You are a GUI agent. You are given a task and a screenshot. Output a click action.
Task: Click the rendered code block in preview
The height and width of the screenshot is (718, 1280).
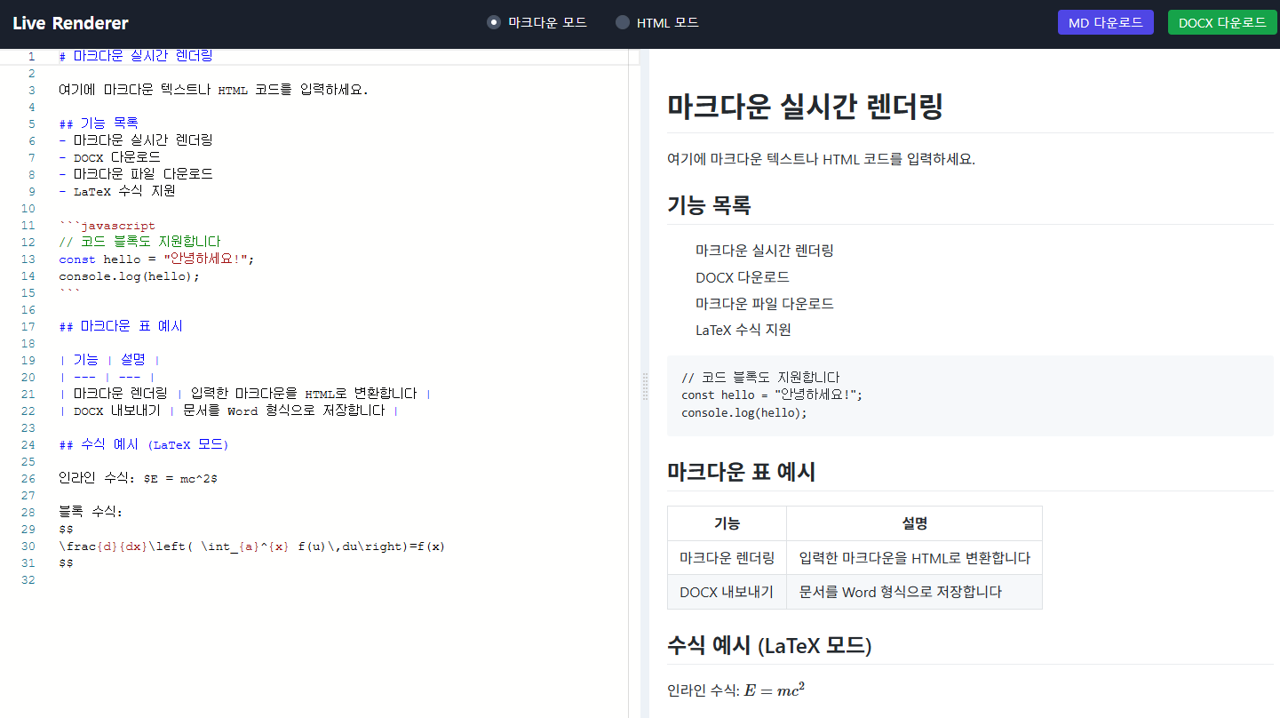tap(968, 395)
